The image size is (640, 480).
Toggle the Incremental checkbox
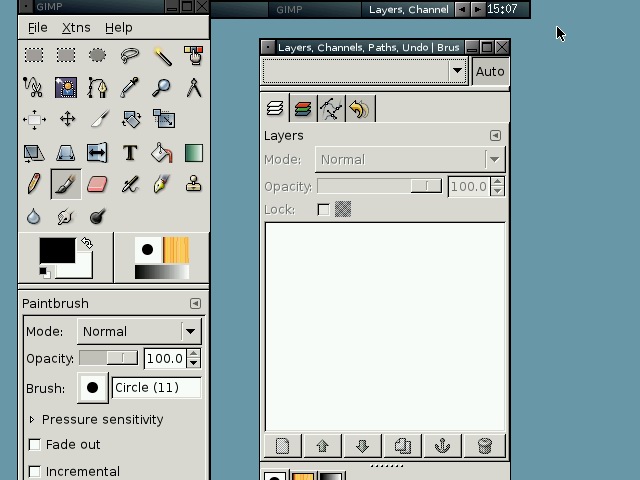(x=35, y=471)
